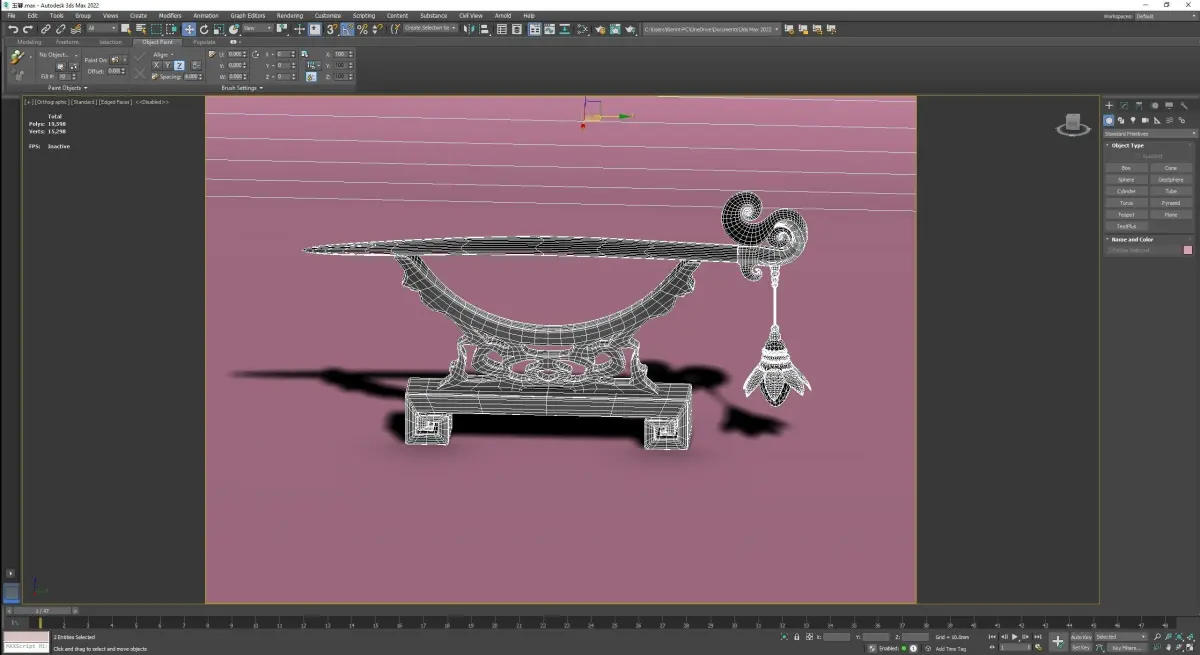Open the Mirror tool
The width and height of the screenshot is (1200, 655).
tap(468, 29)
